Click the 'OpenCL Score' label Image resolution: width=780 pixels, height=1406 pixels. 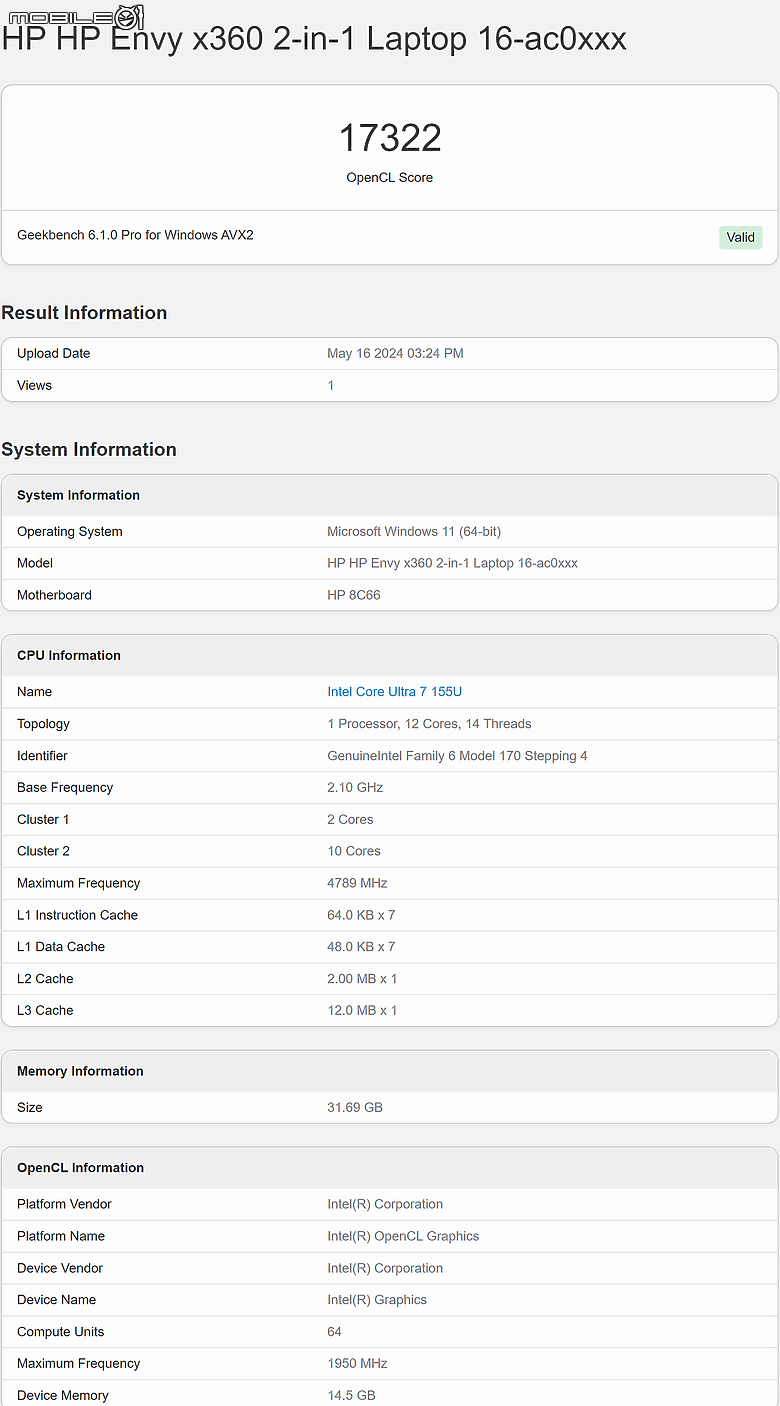pyautogui.click(x=390, y=178)
